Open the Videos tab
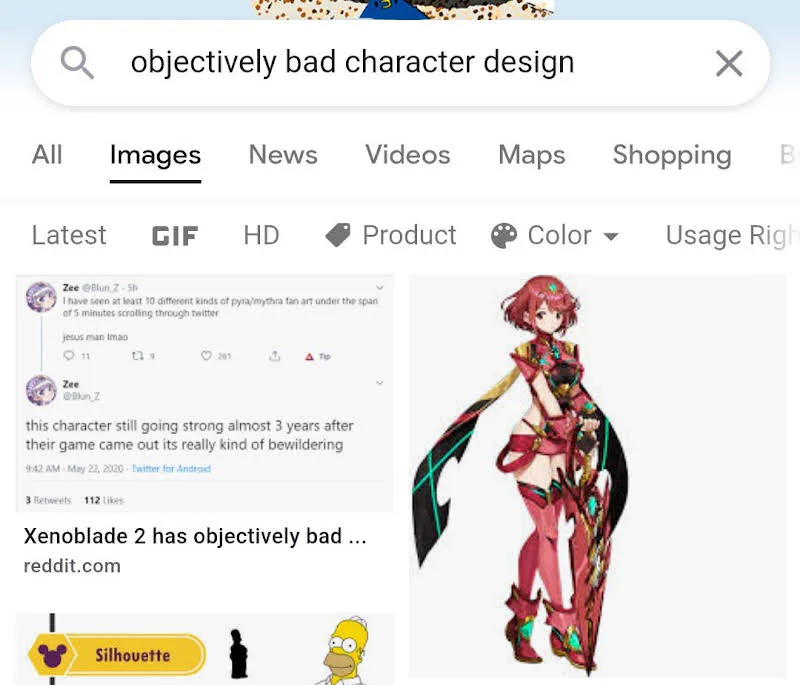 point(408,155)
